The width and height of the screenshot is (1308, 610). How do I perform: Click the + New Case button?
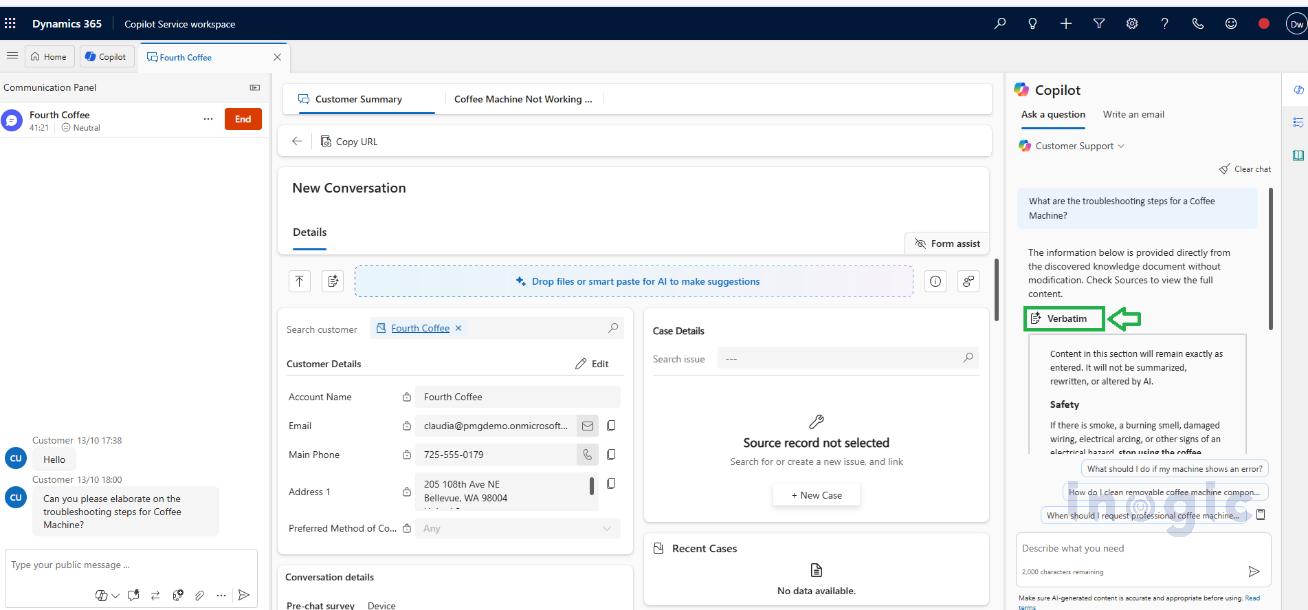pos(816,495)
